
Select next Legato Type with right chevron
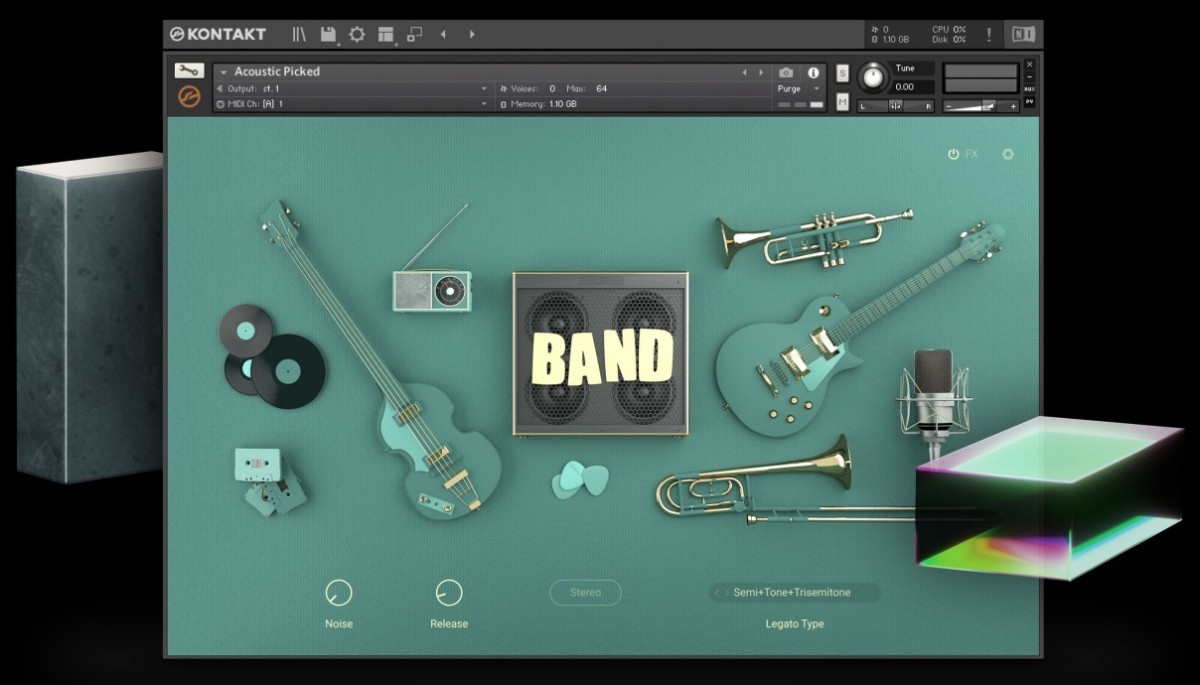[726, 592]
